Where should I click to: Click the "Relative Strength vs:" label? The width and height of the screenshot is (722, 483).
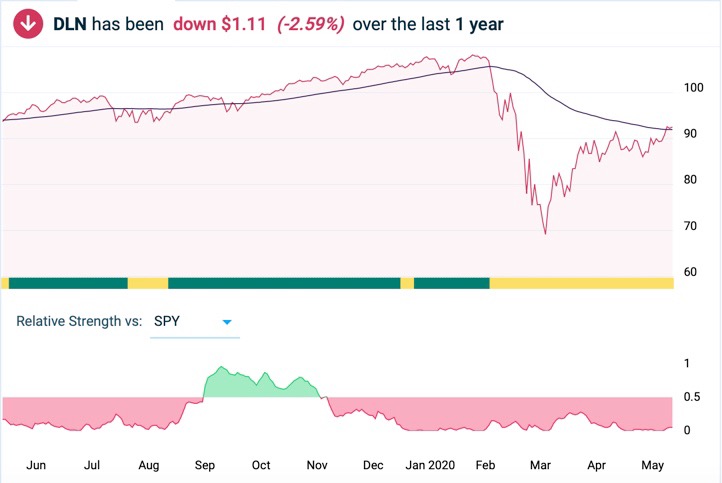[x=78, y=321]
